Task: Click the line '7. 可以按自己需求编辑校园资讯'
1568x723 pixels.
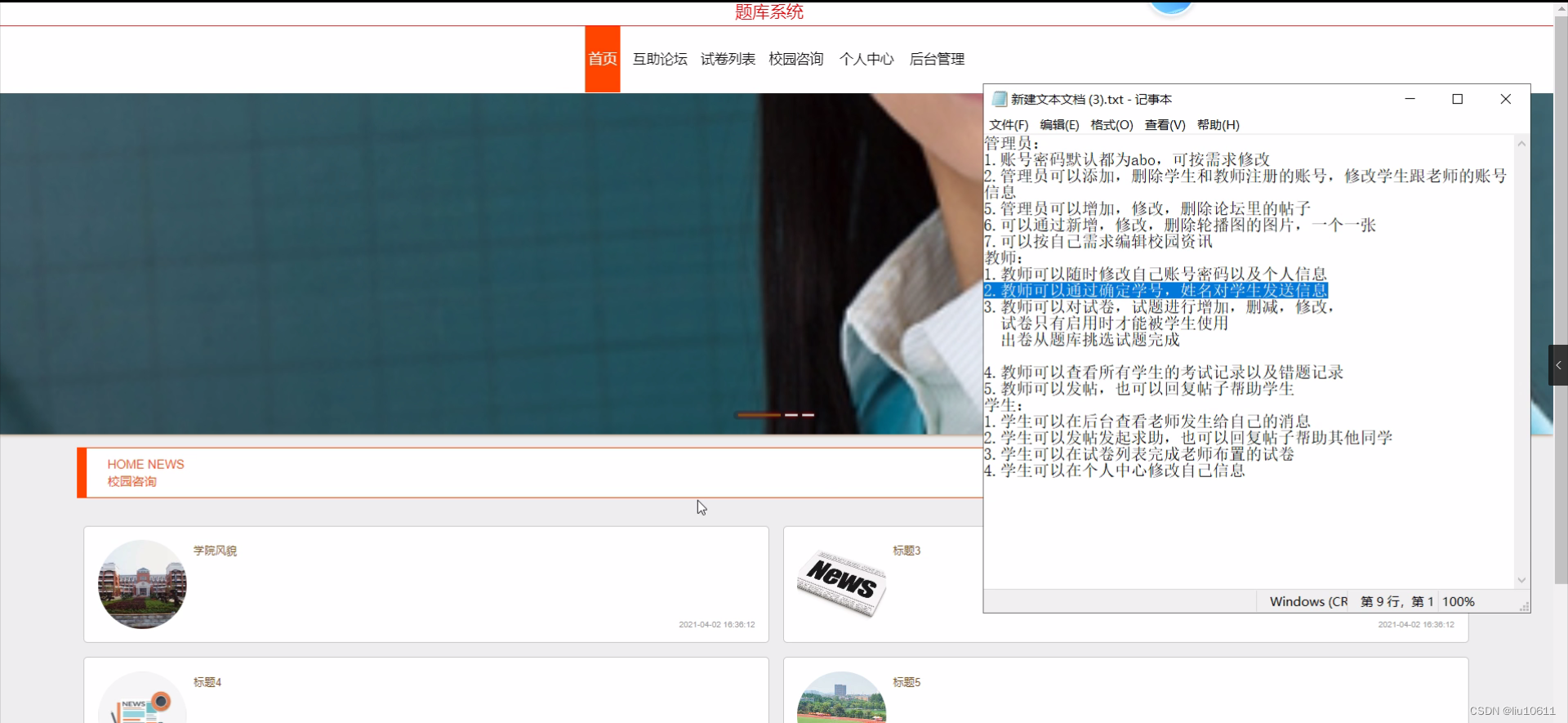Action: click(x=1098, y=242)
